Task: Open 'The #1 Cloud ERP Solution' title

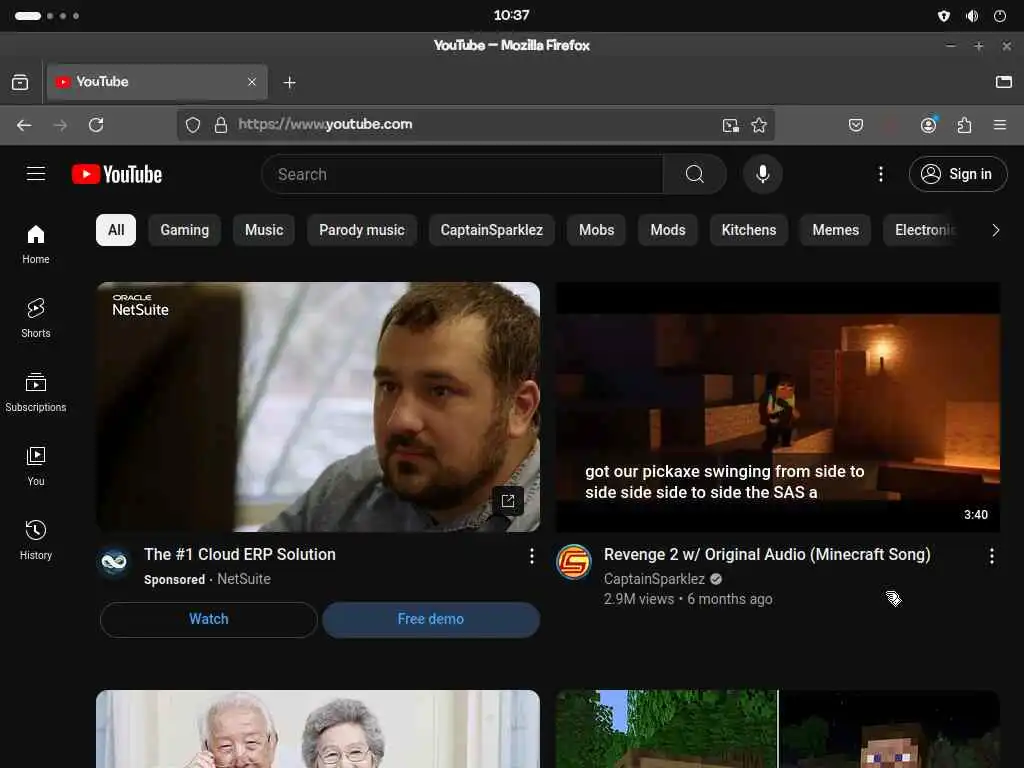Action: (x=240, y=554)
